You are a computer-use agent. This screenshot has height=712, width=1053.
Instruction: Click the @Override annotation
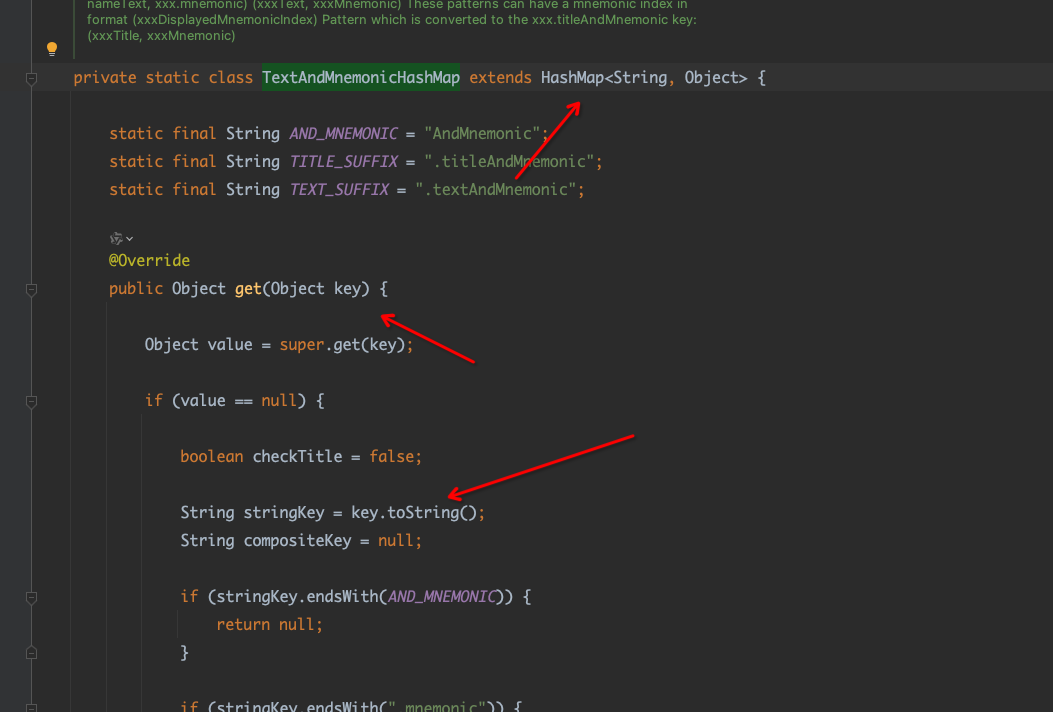[x=149, y=261]
